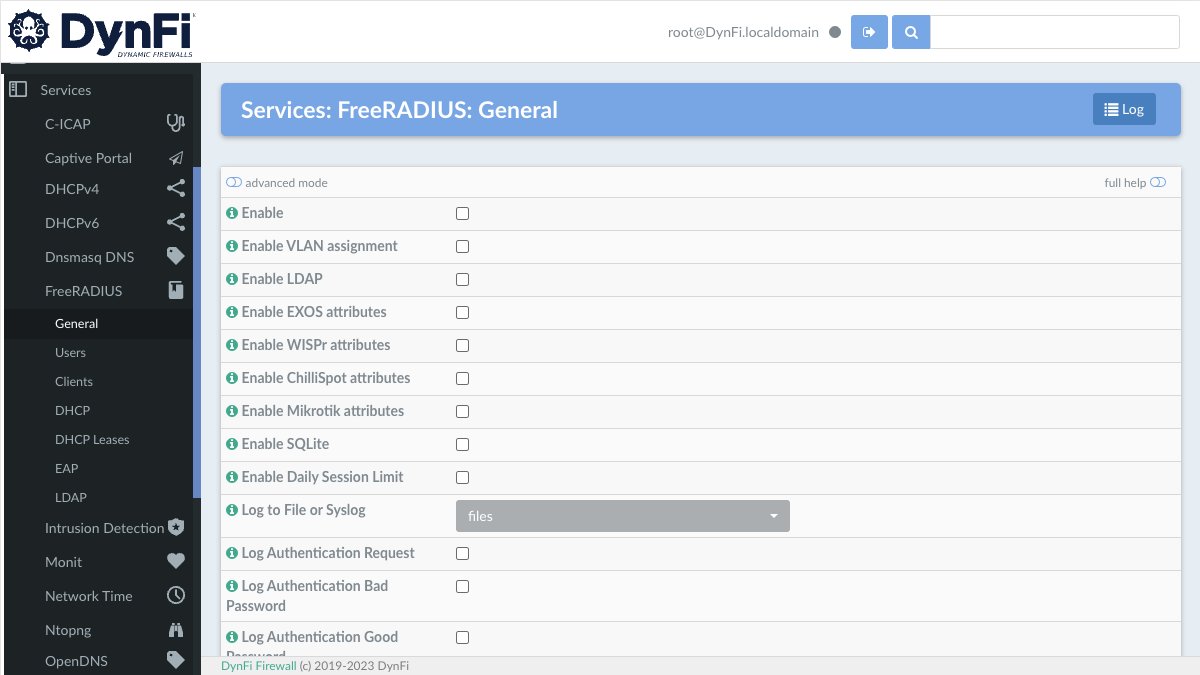Click root@DynFi.localdomain user text
The height and width of the screenshot is (675, 1200).
(743, 32)
